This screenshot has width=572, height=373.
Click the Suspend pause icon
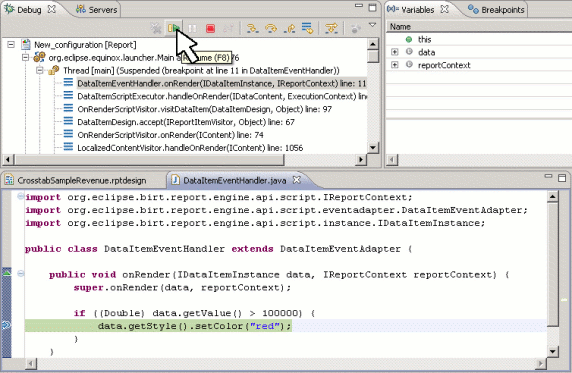point(192,28)
